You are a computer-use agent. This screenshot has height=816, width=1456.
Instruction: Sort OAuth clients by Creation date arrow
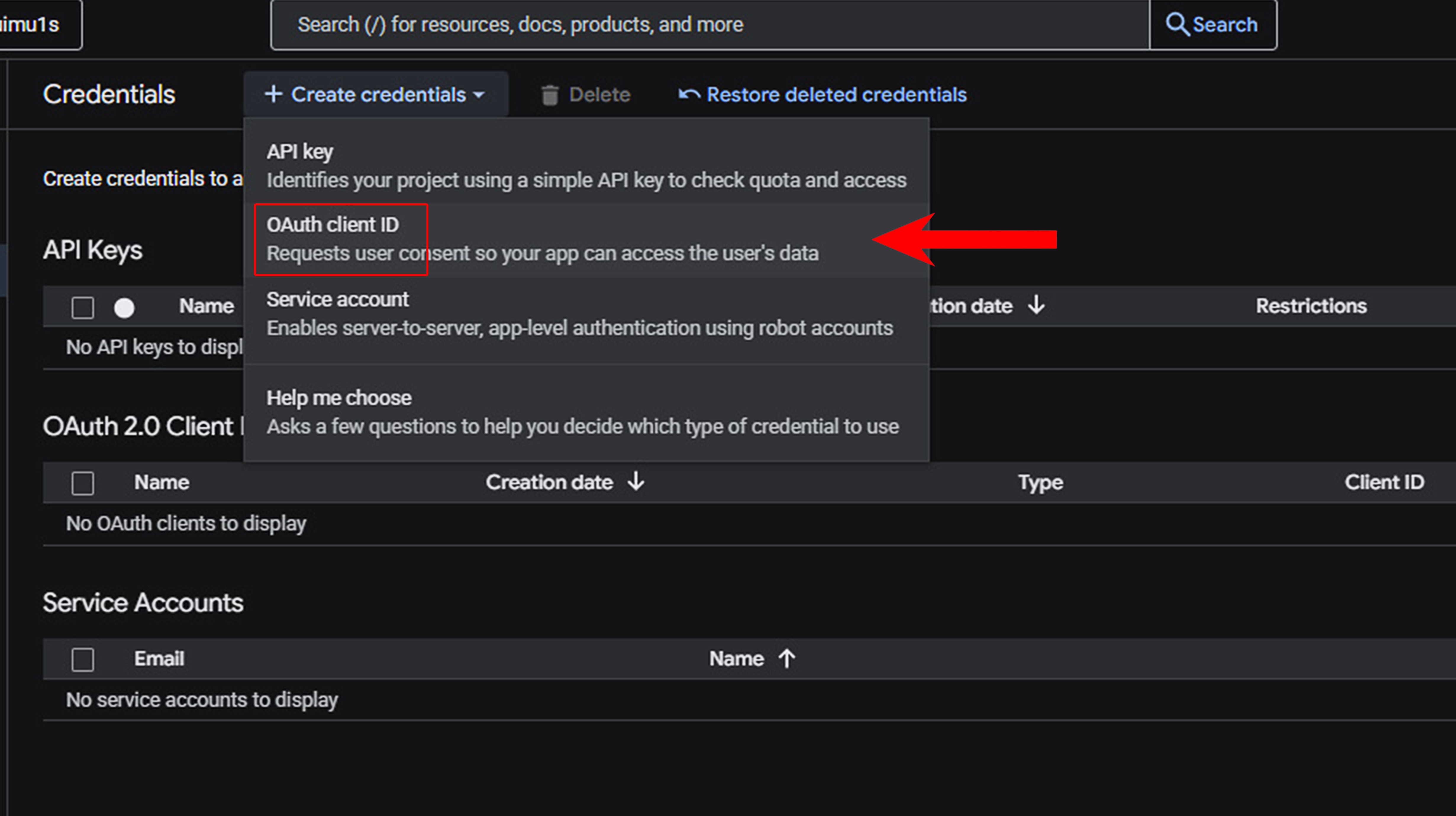tap(636, 481)
